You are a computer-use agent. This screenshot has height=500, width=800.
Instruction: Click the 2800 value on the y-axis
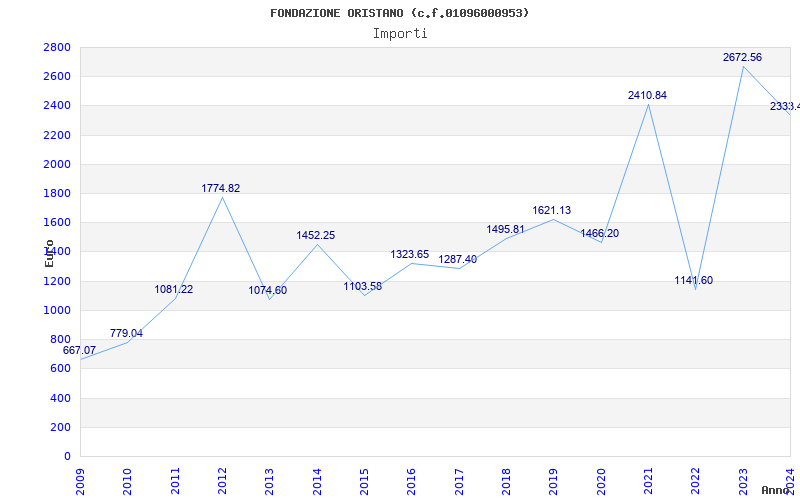(x=57, y=47)
